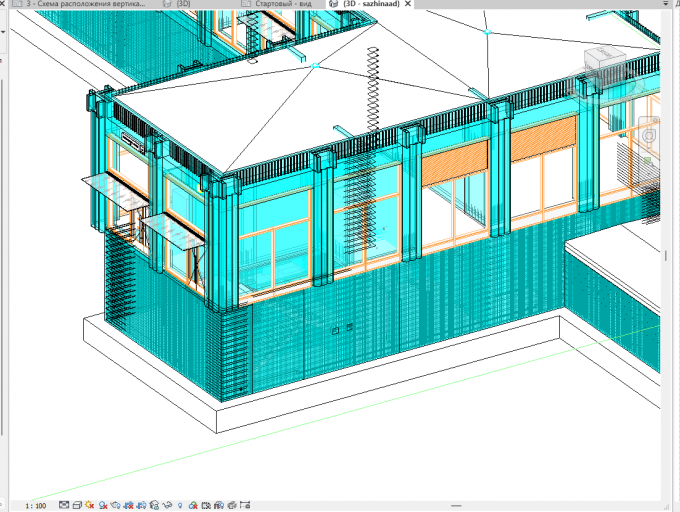Open the Visual Style menu icon

coord(77,505)
